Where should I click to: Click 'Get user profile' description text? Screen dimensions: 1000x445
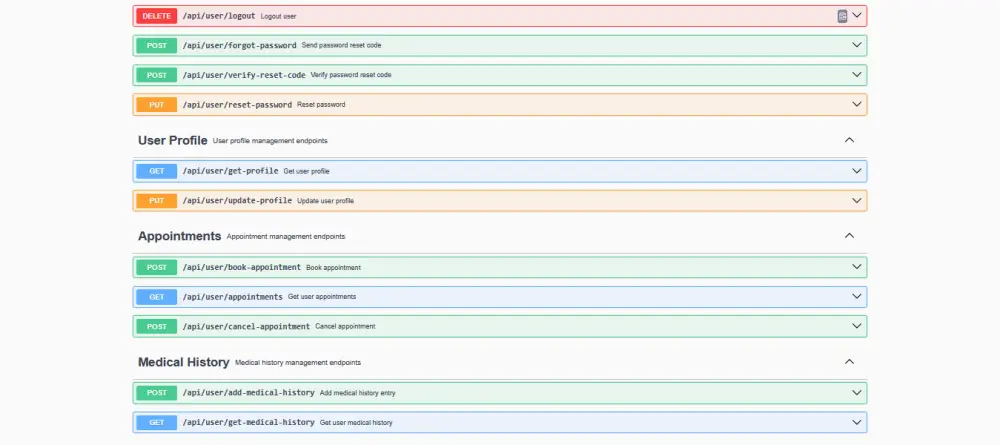click(x=307, y=171)
